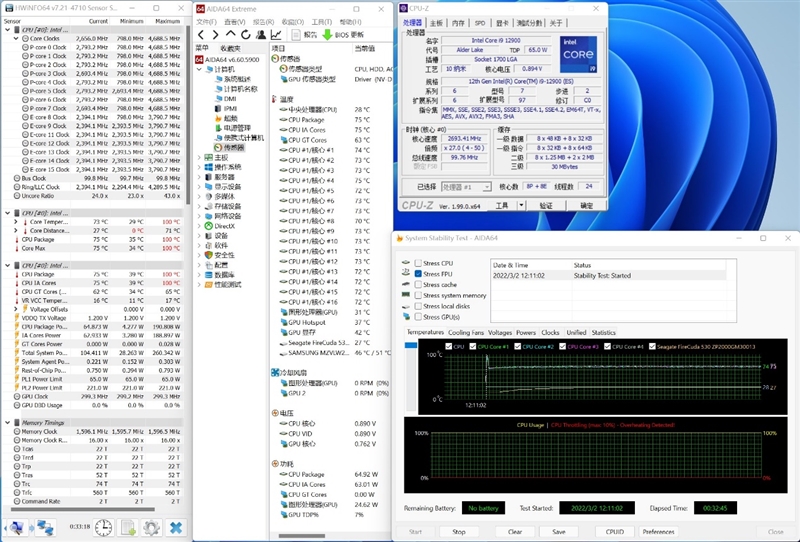
Task: Enable Stress local disks checkbox
Action: click(x=418, y=306)
